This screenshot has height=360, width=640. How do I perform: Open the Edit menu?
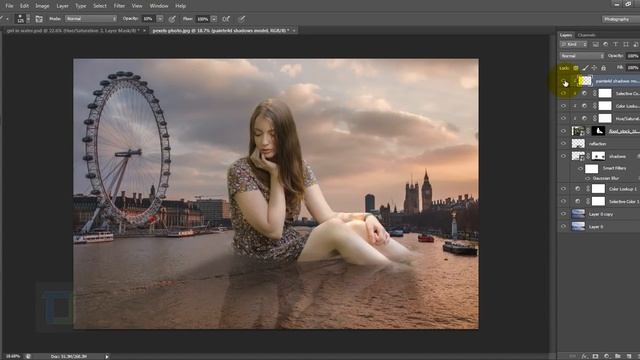[x=24, y=6]
